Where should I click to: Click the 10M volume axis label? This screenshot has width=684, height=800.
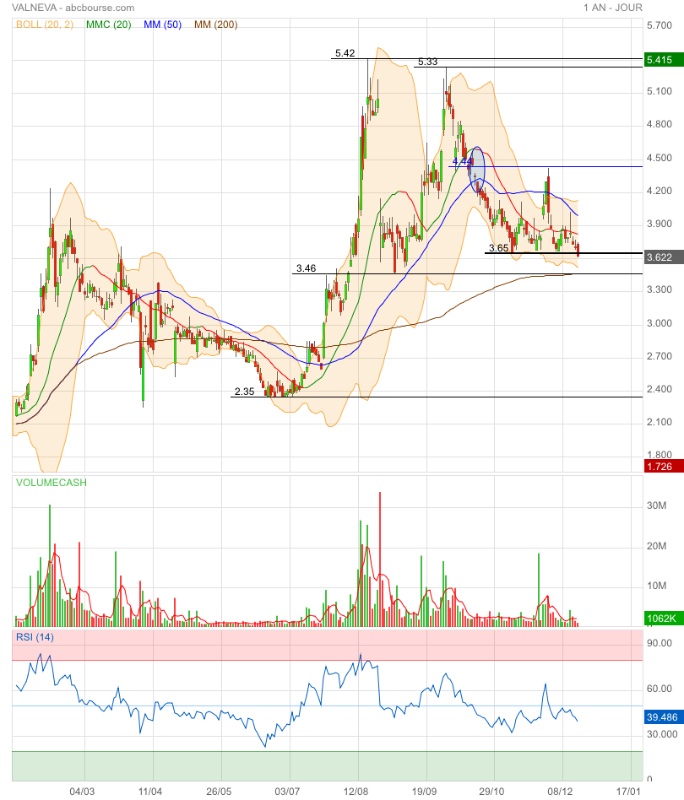[656, 586]
